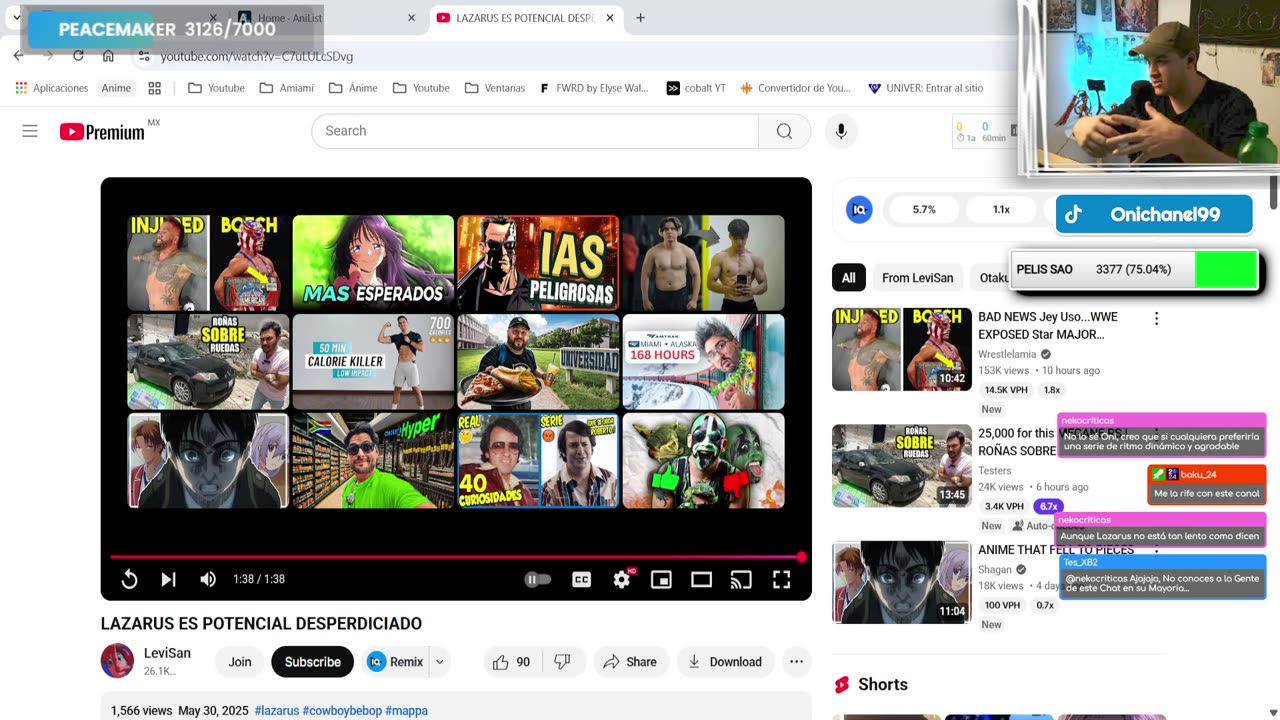
Task: Open Convertidor de You... bookmark
Action: pyautogui.click(x=795, y=88)
